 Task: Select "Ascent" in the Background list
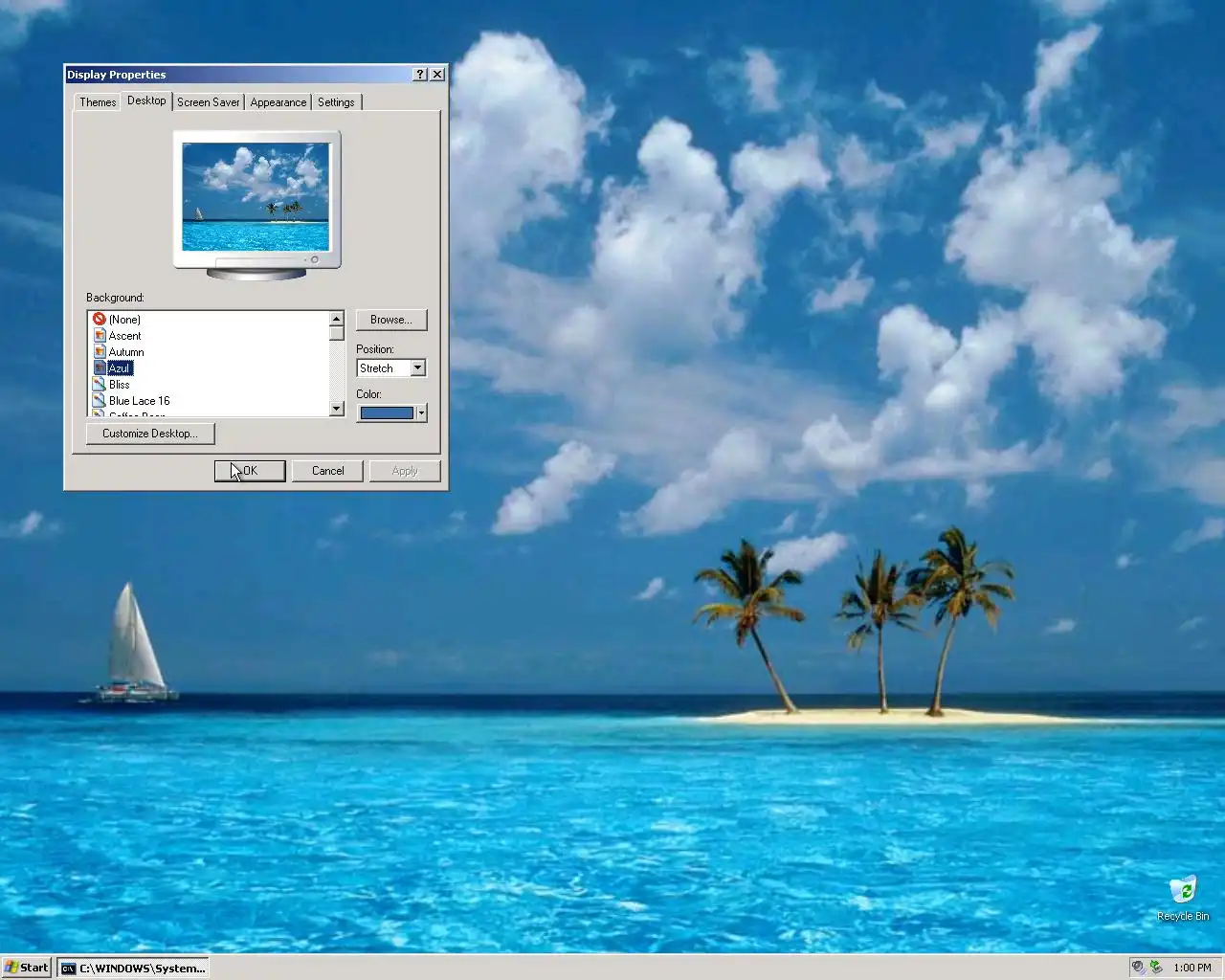coord(124,336)
